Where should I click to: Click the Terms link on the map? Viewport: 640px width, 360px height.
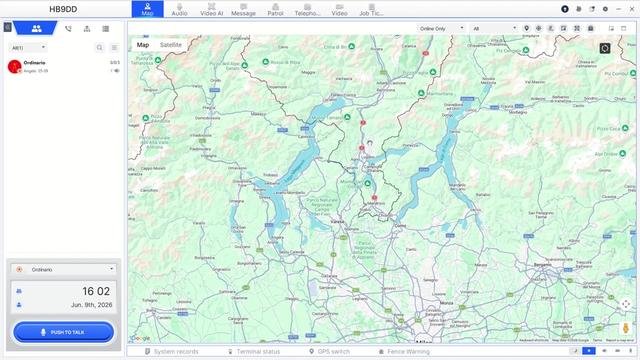(597, 340)
